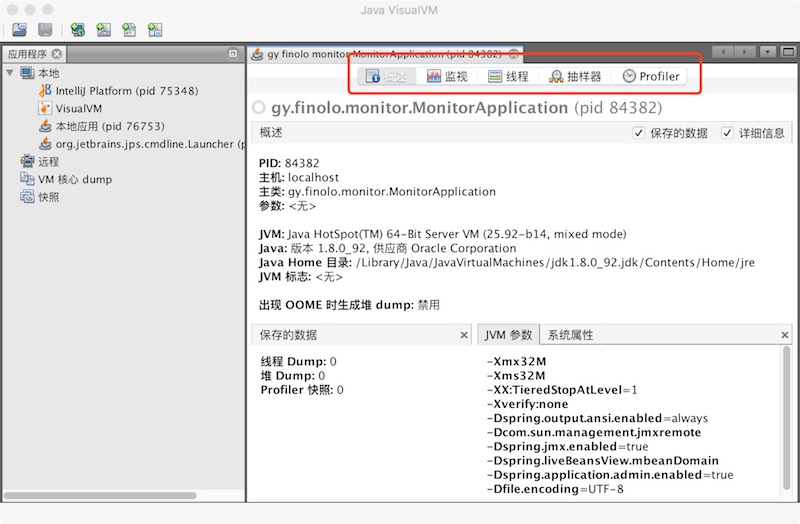Viewport: 800px width, 524px height.
Task: Close the JVM 参数 details section
Action: coord(785,335)
